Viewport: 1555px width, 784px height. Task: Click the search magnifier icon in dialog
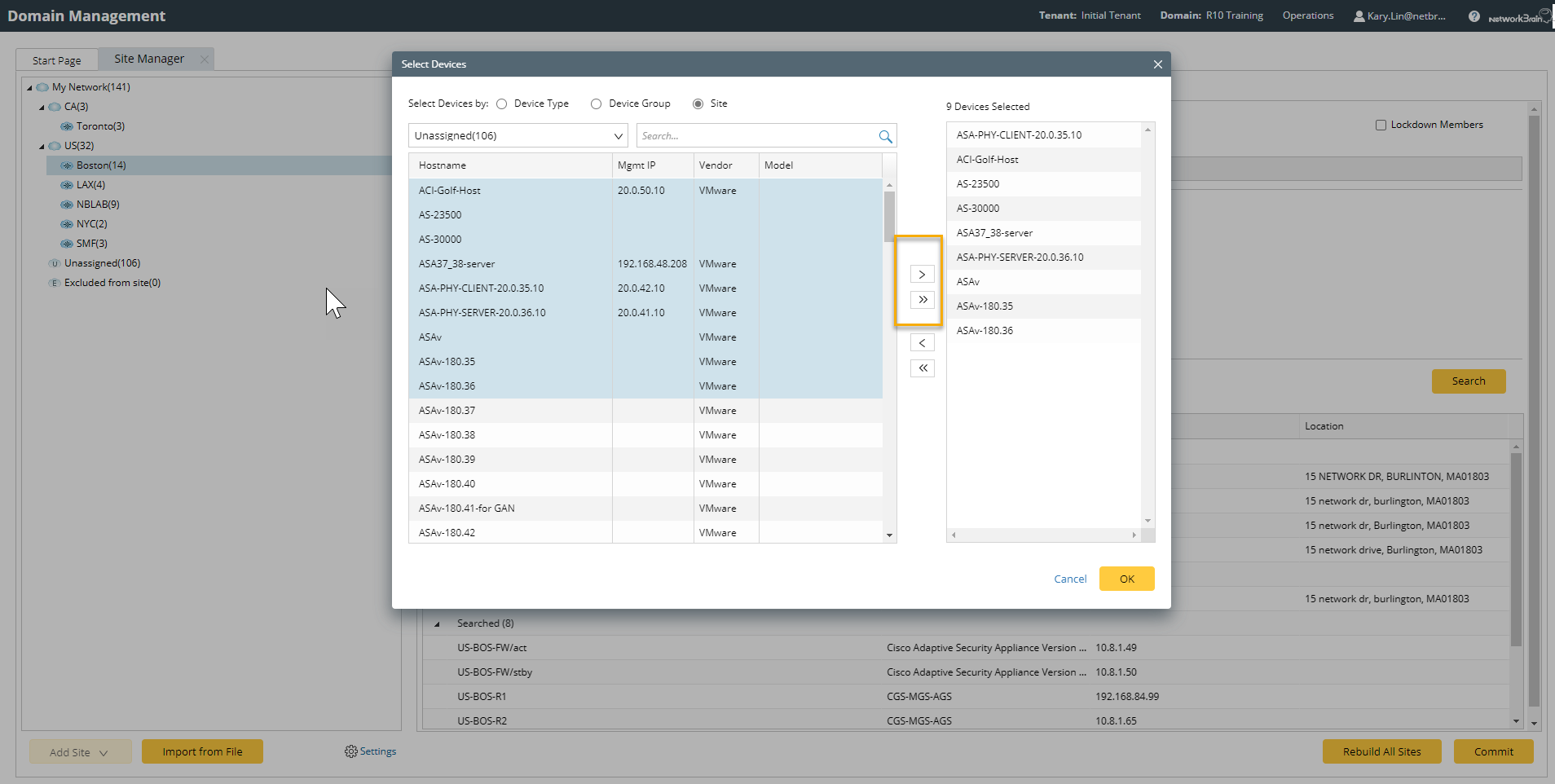(885, 136)
